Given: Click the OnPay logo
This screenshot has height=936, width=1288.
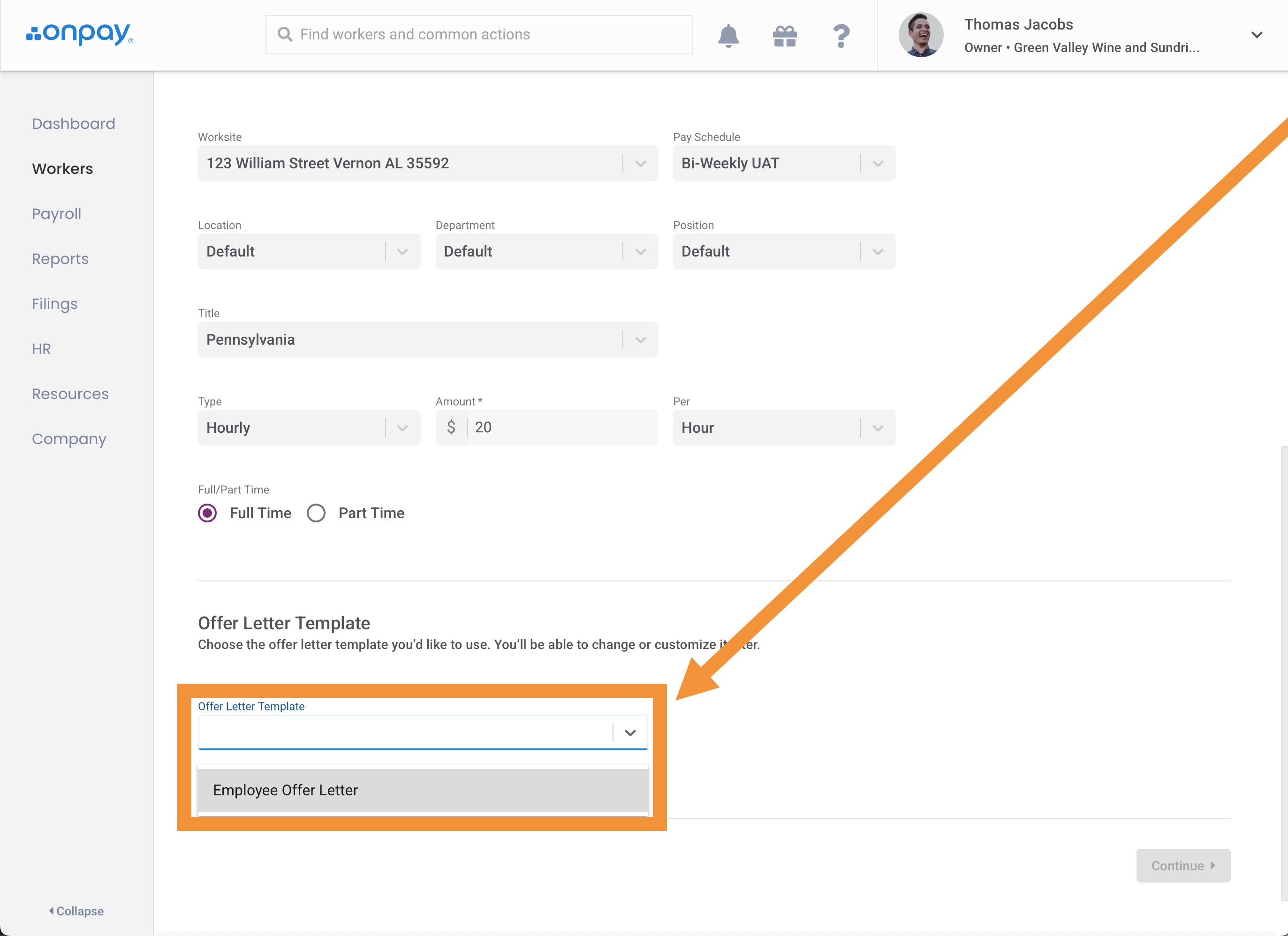Looking at the screenshot, I should pyautogui.click(x=80, y=34).
